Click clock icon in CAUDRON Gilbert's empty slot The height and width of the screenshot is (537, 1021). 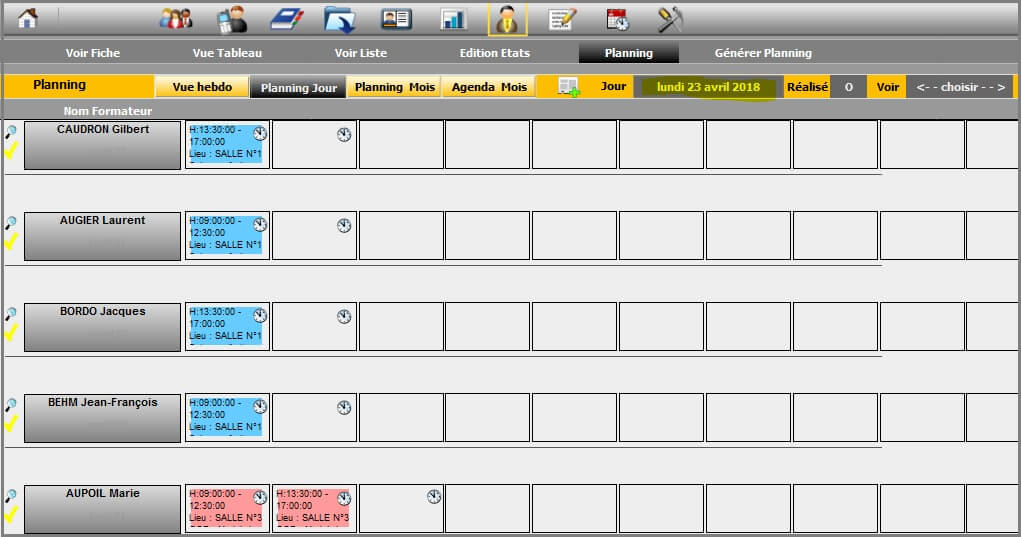[x=344, y=135]
